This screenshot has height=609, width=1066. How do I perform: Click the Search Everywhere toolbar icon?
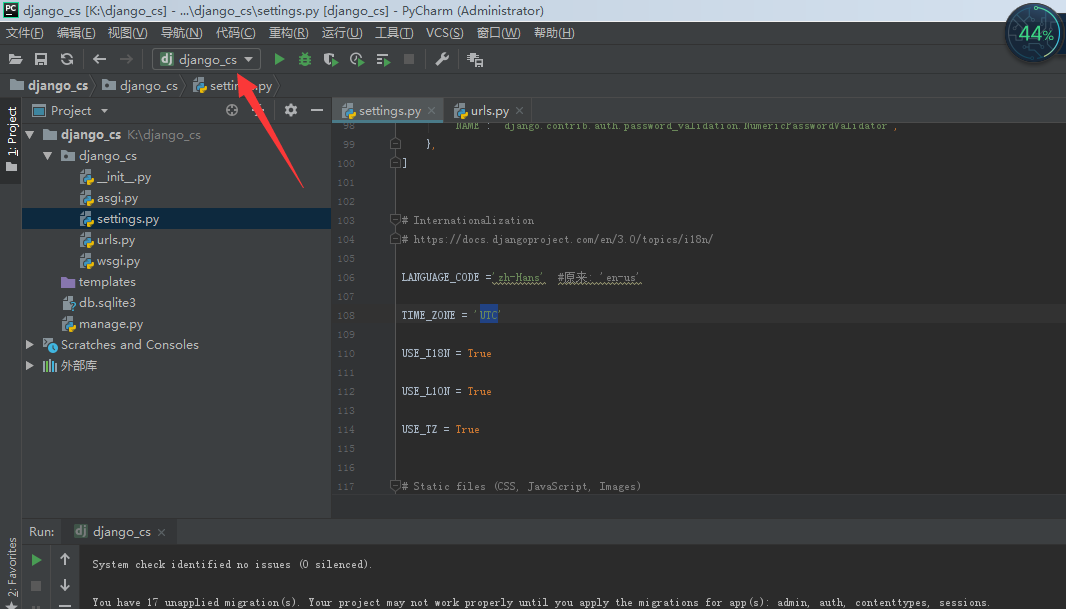[475, 60]
